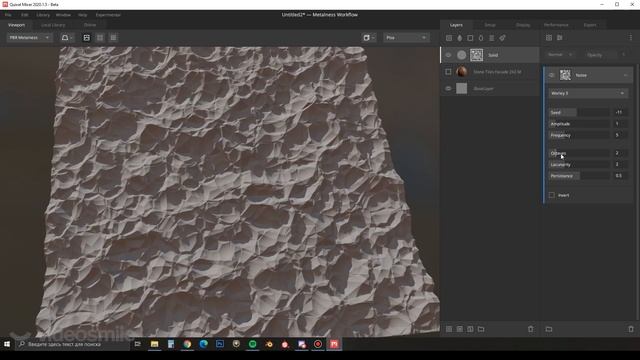This screenshot has height=360, width=640.
Task: Open the three-dot options menu in properties panel
Action: pyautogui.click(x=631, y=38)
